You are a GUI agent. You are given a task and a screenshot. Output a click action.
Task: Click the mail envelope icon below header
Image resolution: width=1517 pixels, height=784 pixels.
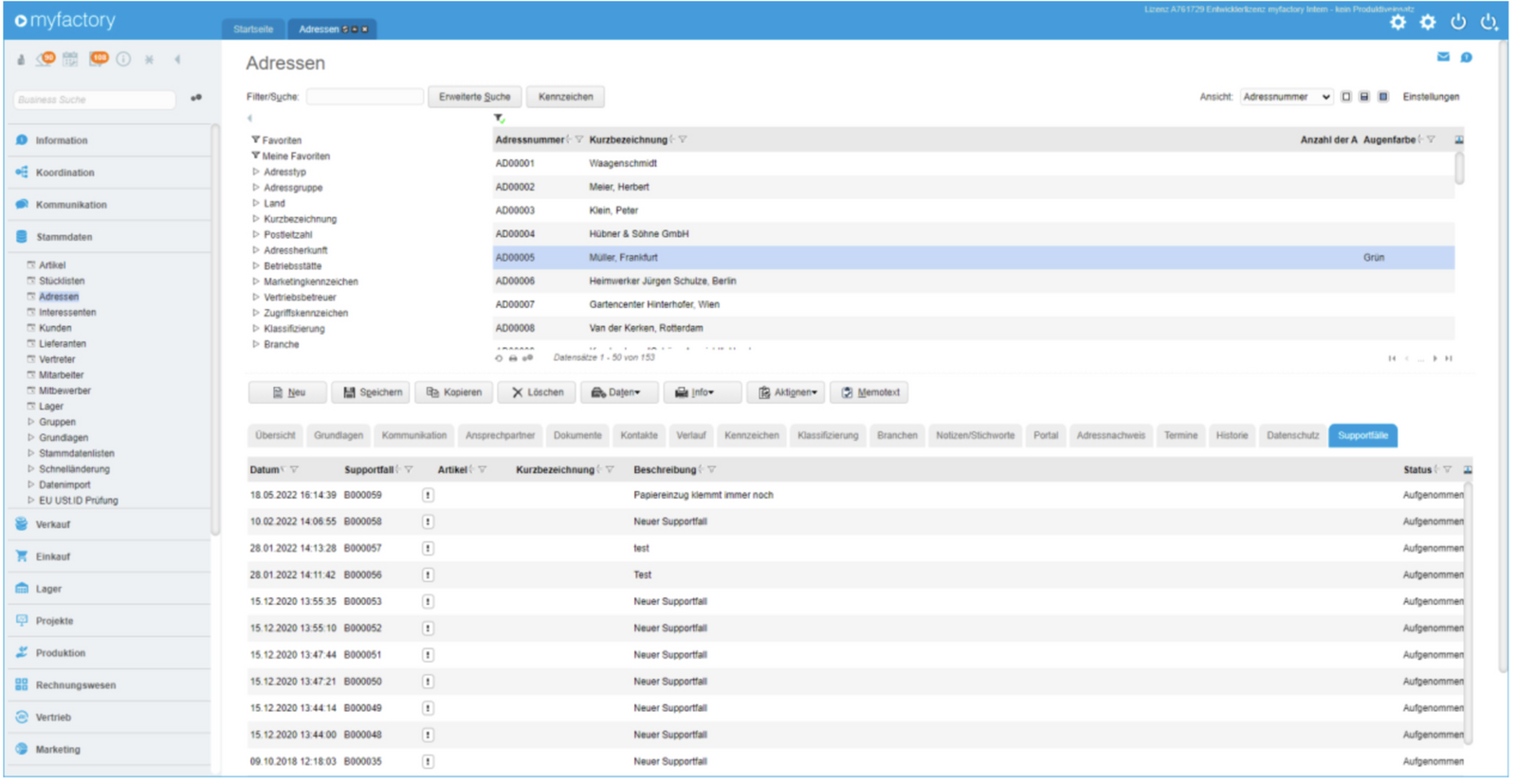1443,57
